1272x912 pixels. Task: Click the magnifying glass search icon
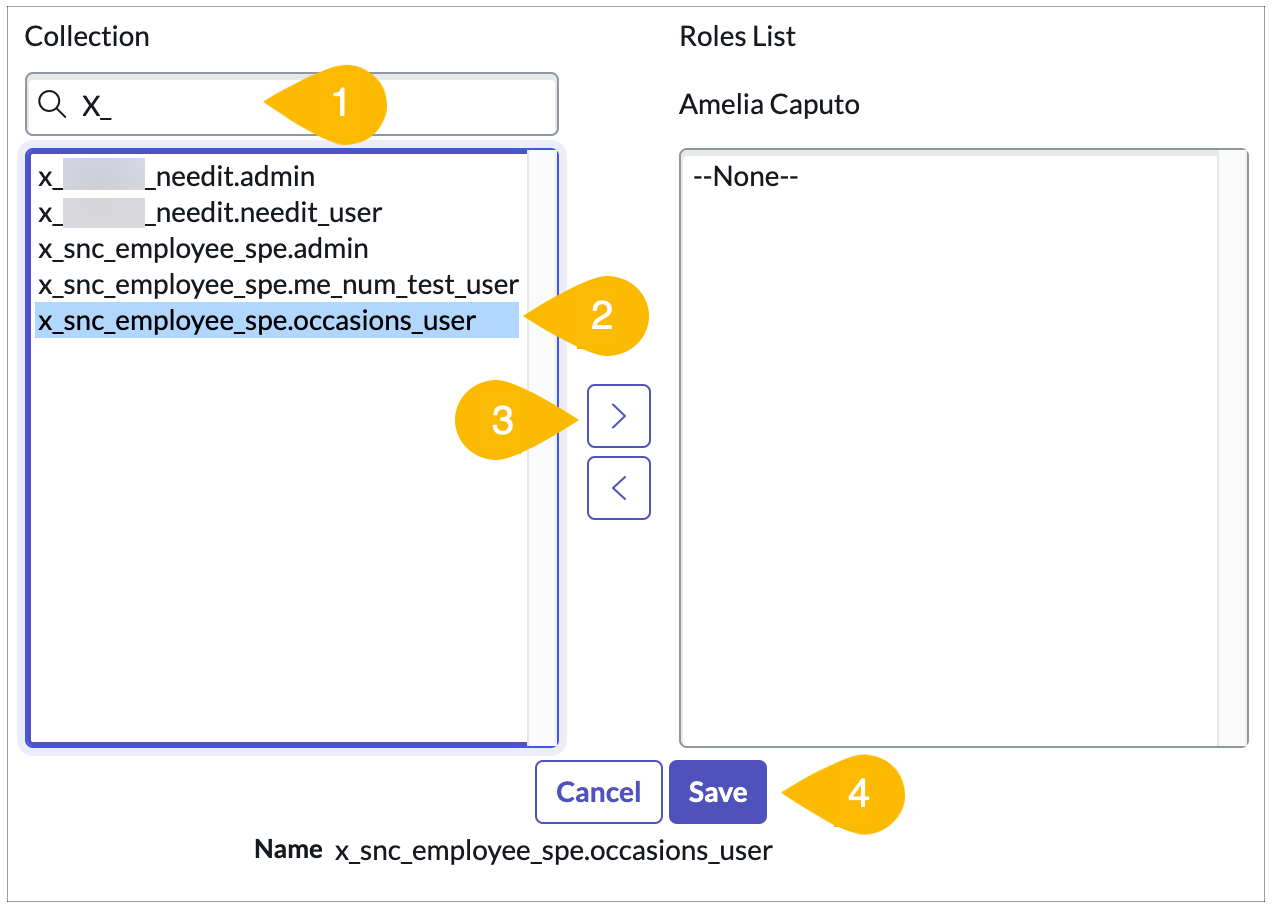53,103
